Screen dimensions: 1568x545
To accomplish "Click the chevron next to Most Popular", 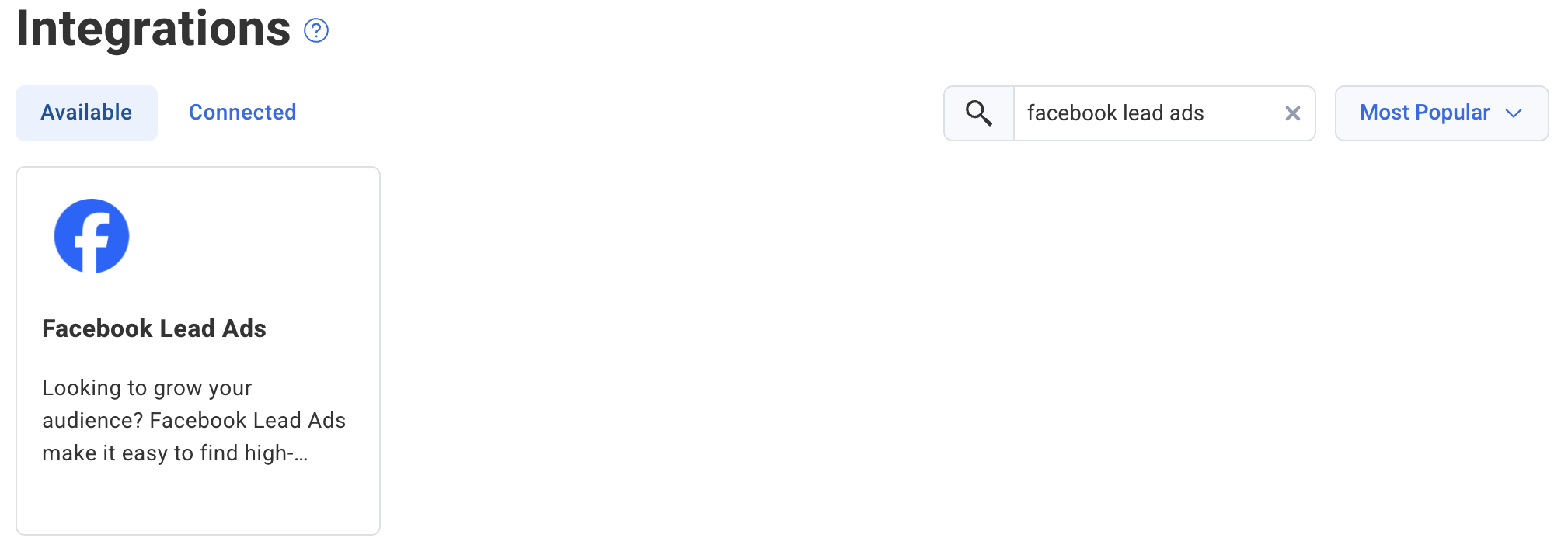I will point(1514,113).
